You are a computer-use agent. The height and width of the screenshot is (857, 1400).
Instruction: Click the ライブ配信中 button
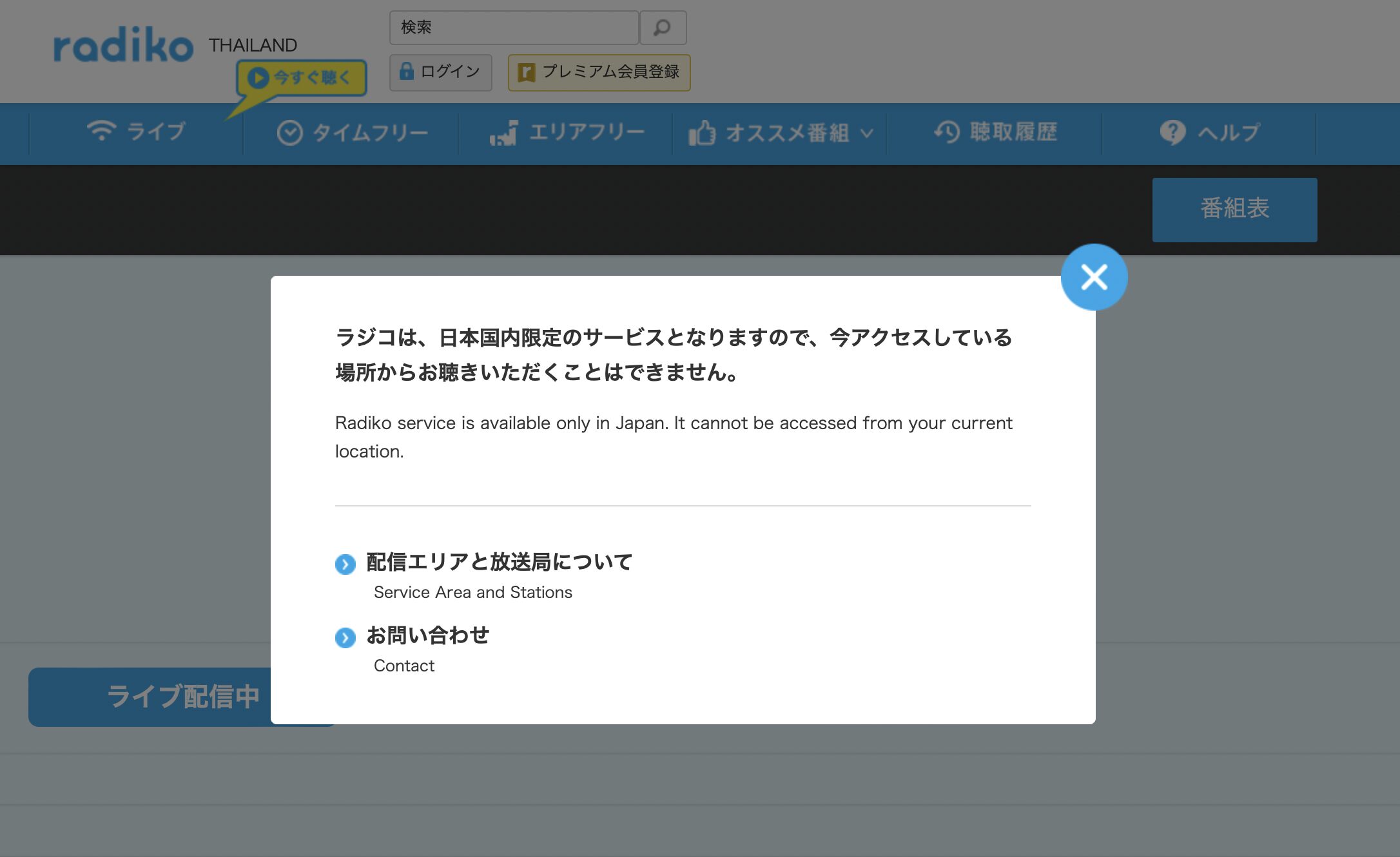pos(150,697)
